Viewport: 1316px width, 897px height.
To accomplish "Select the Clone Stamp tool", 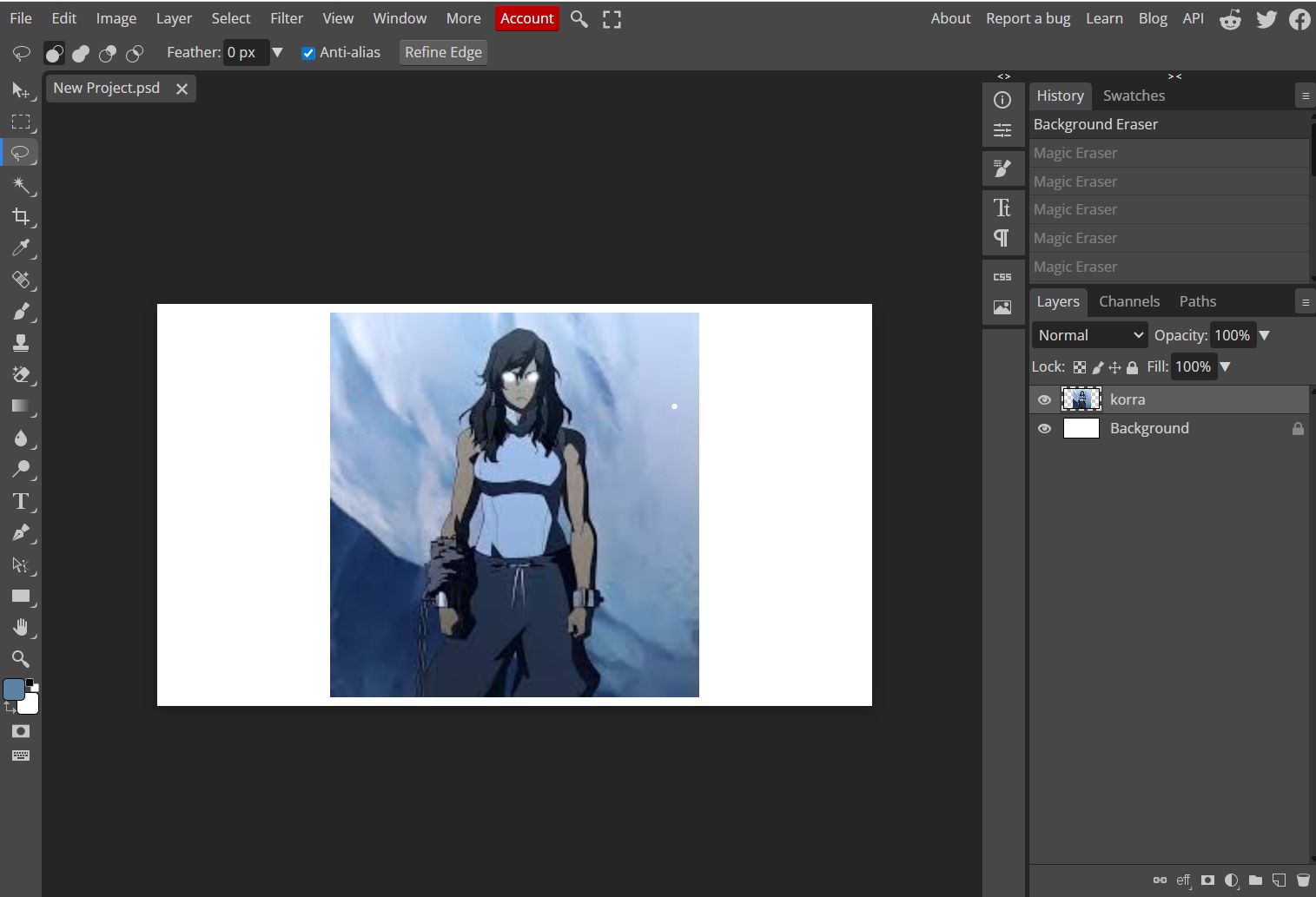I will coord(21,343).
